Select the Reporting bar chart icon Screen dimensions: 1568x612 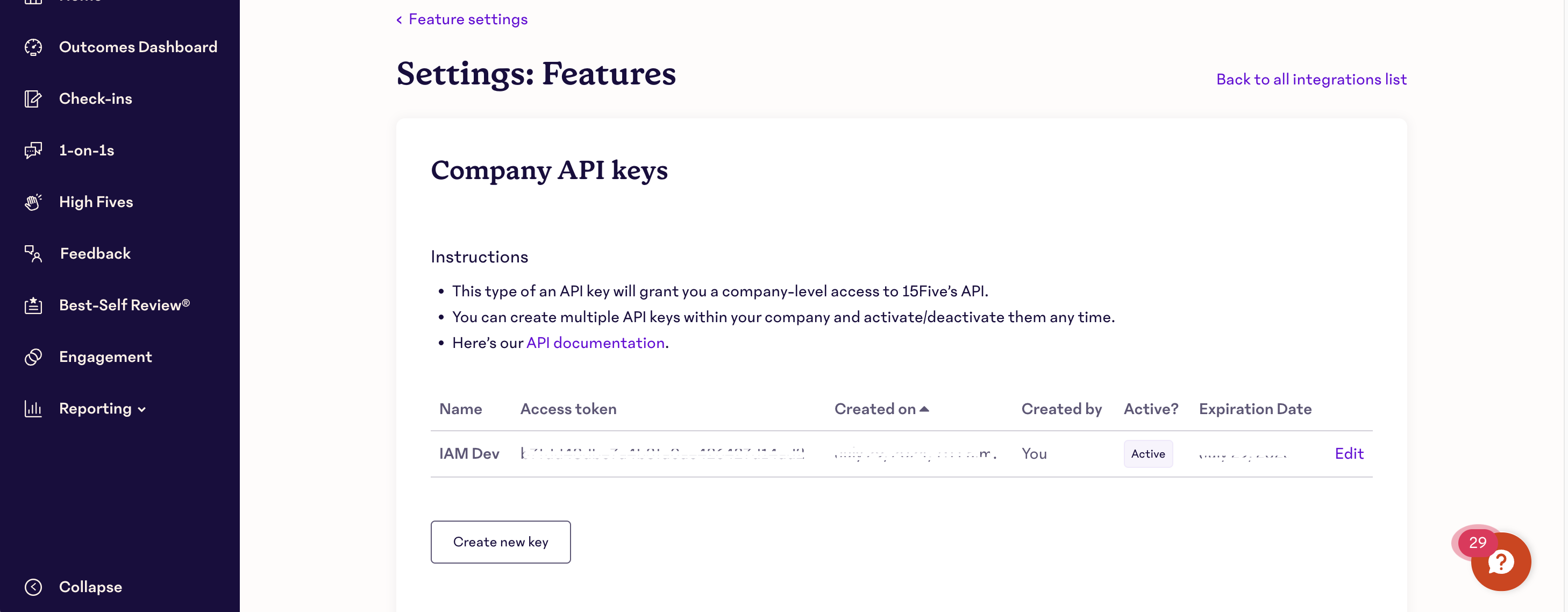pos(33,408)
